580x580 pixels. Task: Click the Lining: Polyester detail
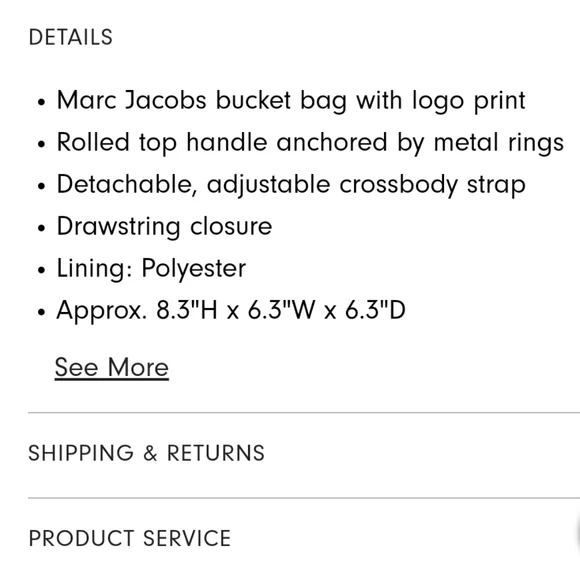click(x=151, y=268)
